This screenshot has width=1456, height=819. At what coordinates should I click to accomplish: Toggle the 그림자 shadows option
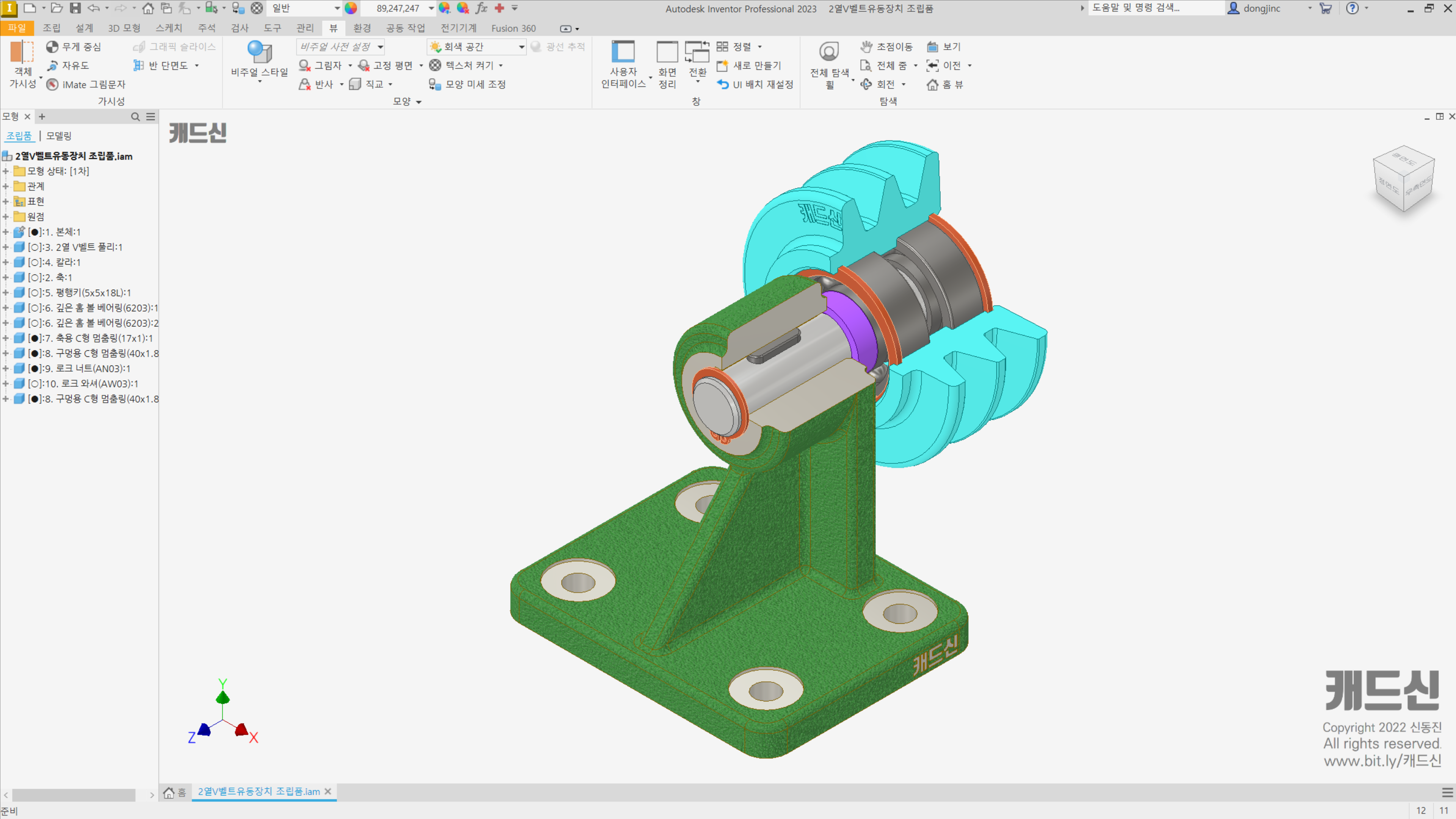tap(320, 66)
